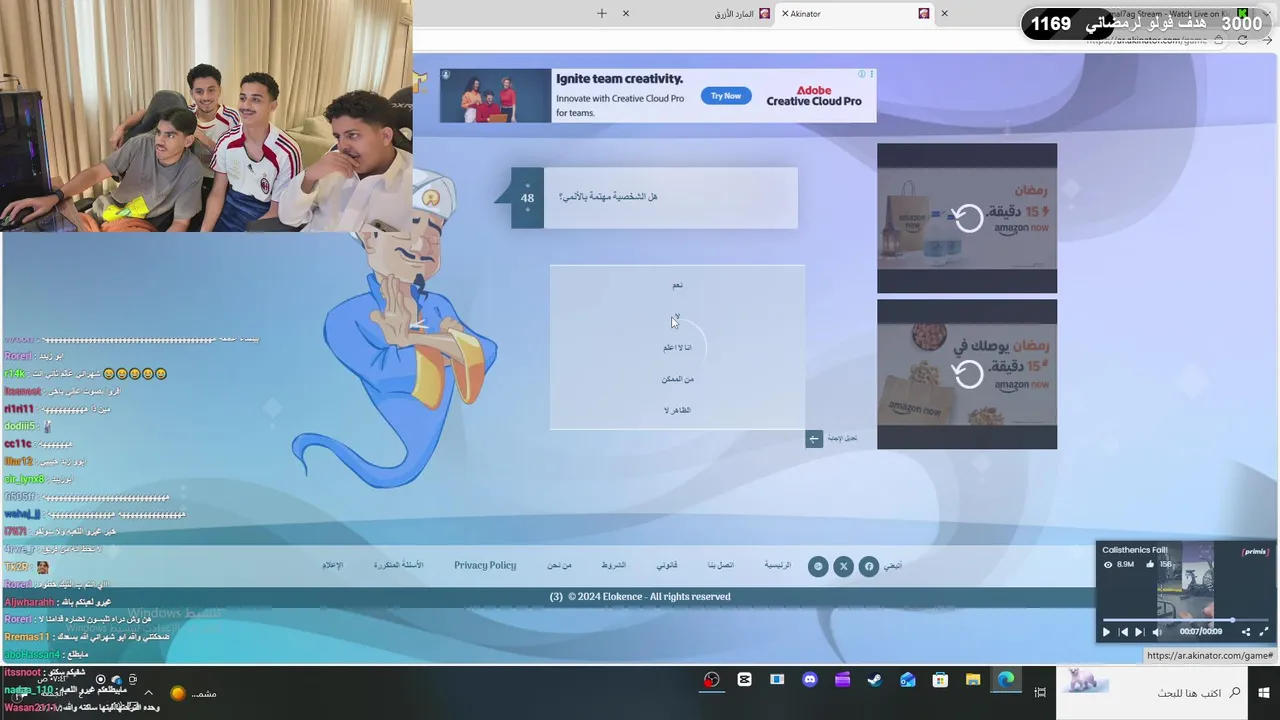Open CapCut from the taskbar
This screenshot has height=720, width=1280.
(x=744, y=680)
